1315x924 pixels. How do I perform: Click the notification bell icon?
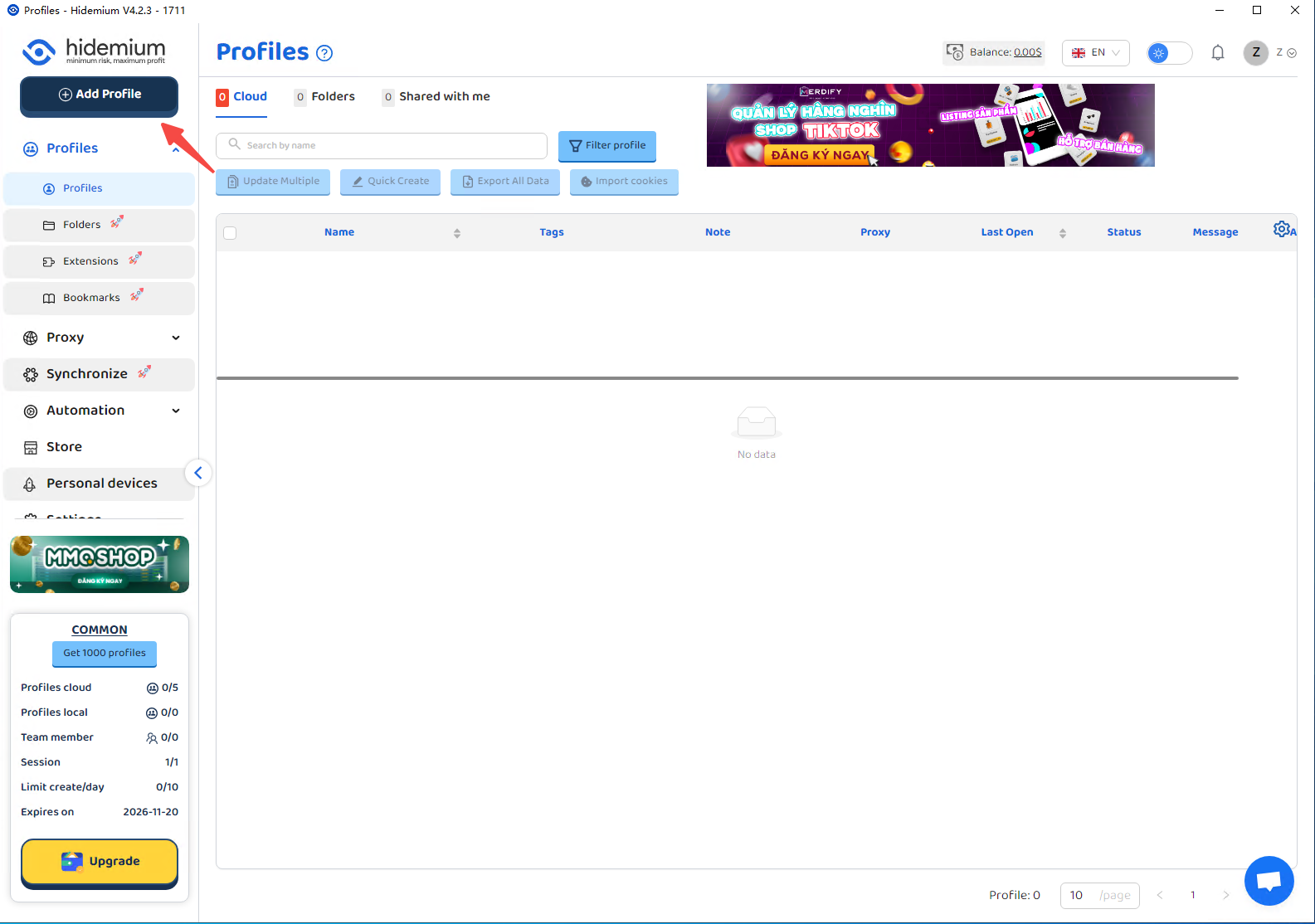[x=1217, y=53]
